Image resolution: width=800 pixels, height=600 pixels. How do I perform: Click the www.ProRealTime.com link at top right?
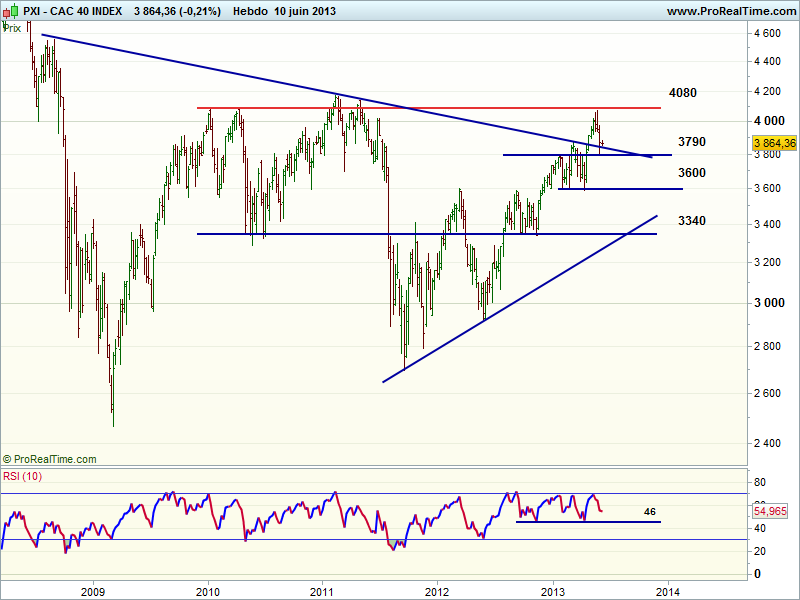729,11
